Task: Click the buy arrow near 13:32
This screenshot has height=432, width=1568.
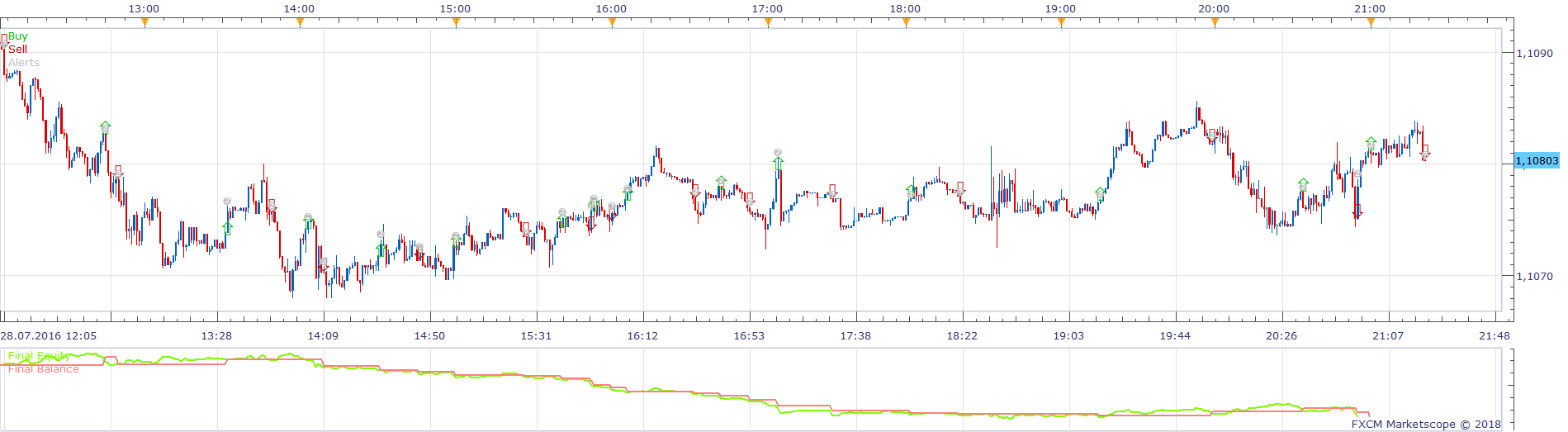Action: click(x=228, y=229)
